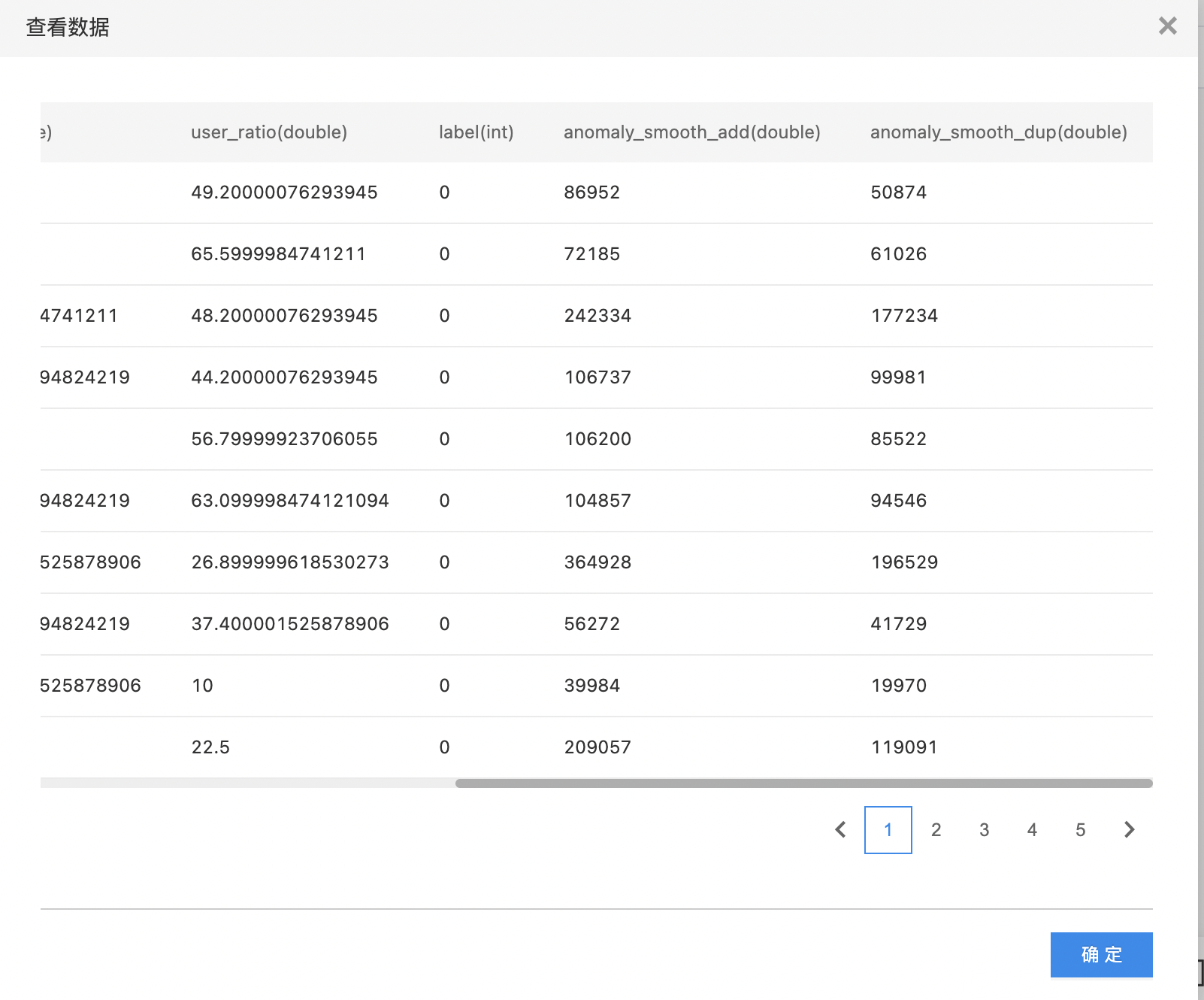Image resolution: width=1204 pixels, height=1000 pixels.
Task: Go to the previous page arrow
Action: click(x=841, y=829)
